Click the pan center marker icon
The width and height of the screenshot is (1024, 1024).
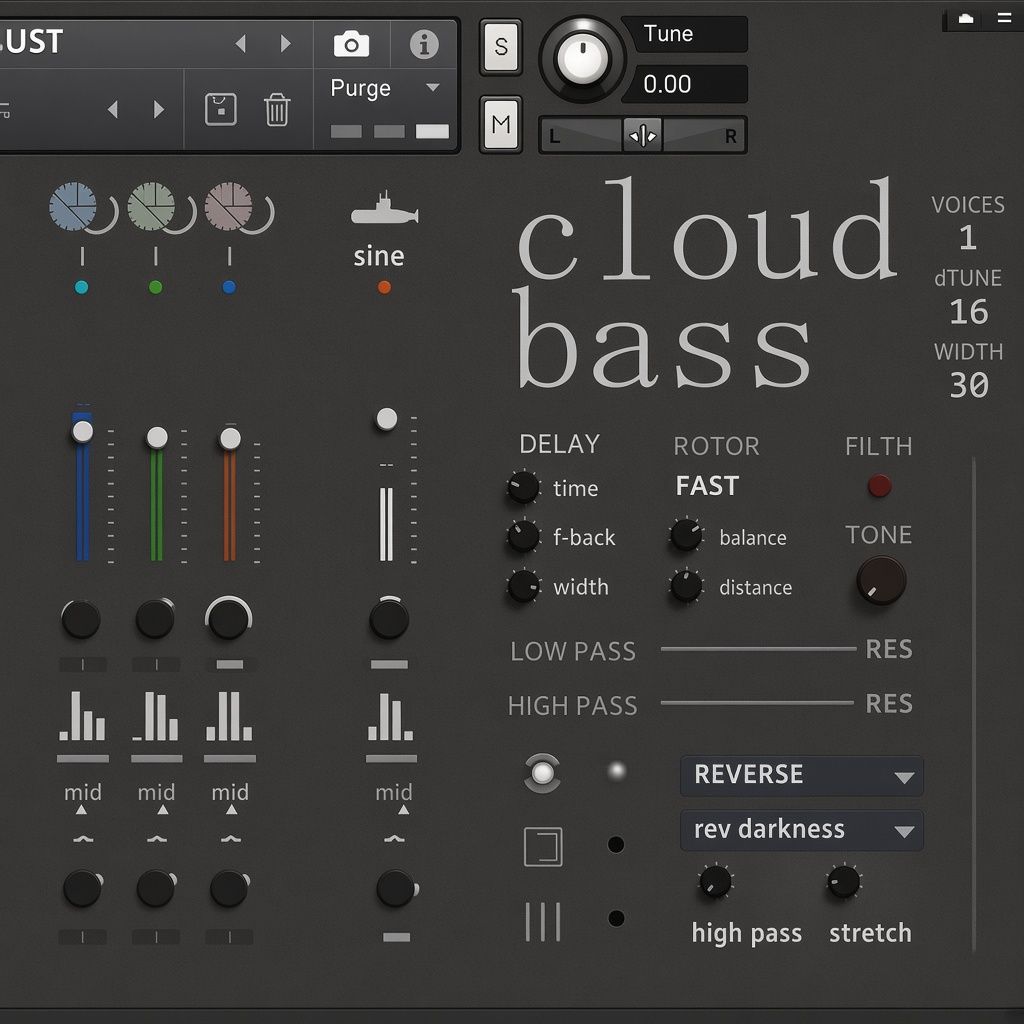[x=643, y=136]
